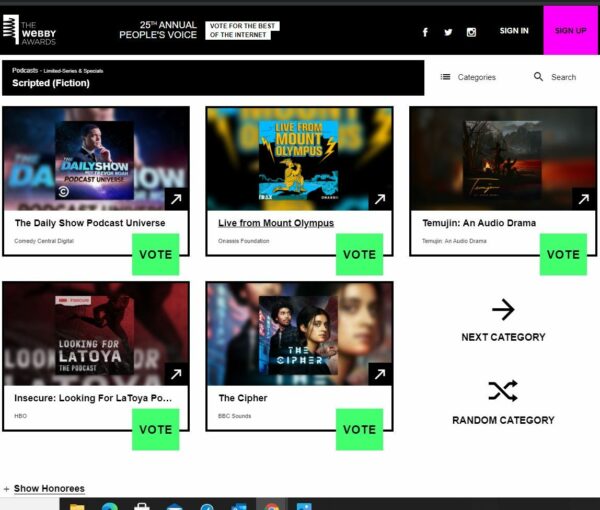Open the Categories list menu
Viewport: 600px width, 510px height.
pyautogui.click(x=468, y=77)
